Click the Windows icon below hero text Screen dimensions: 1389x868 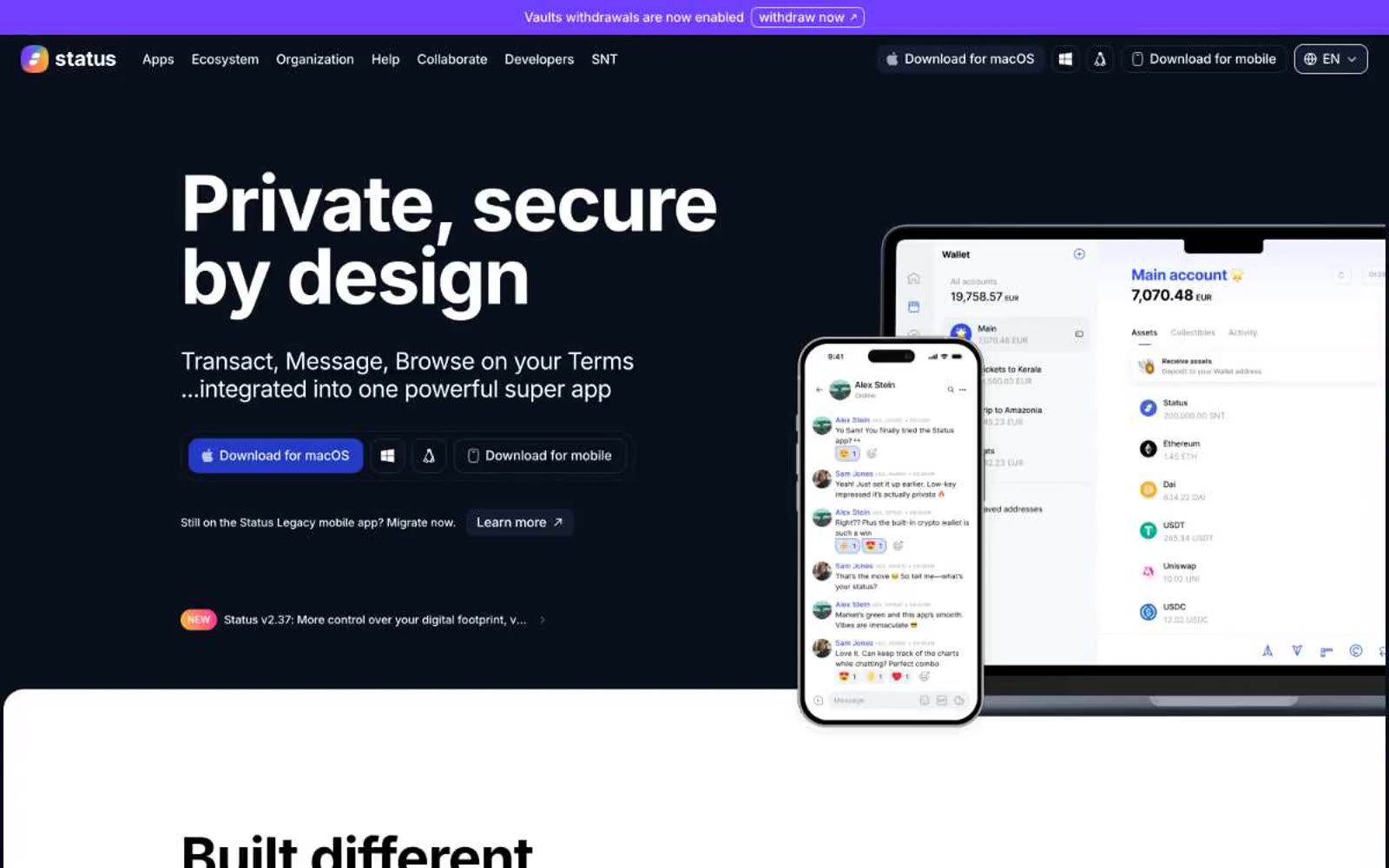387,456
